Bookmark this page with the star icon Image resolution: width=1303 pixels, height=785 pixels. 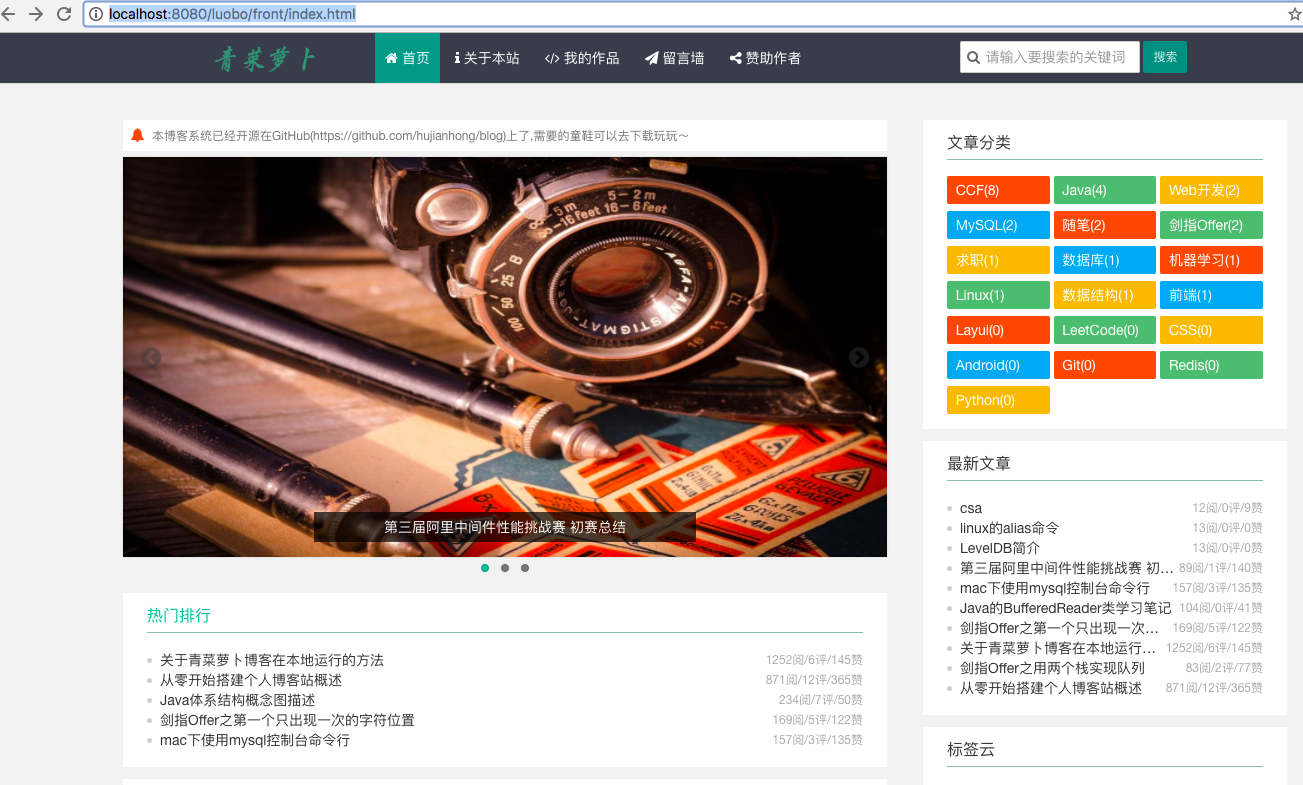tap(1294, 14)
